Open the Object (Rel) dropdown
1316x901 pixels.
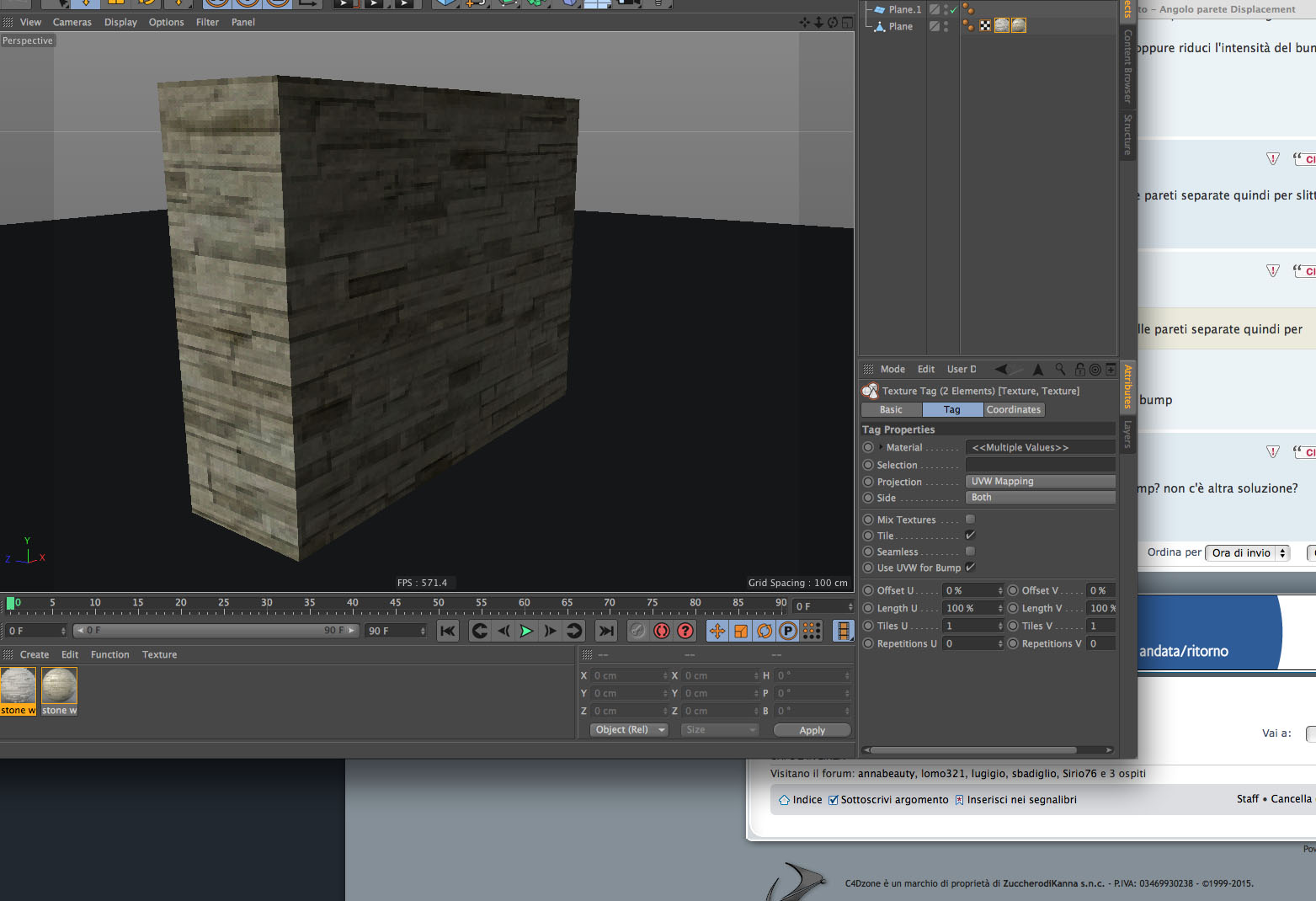click(x=629, y=730)
